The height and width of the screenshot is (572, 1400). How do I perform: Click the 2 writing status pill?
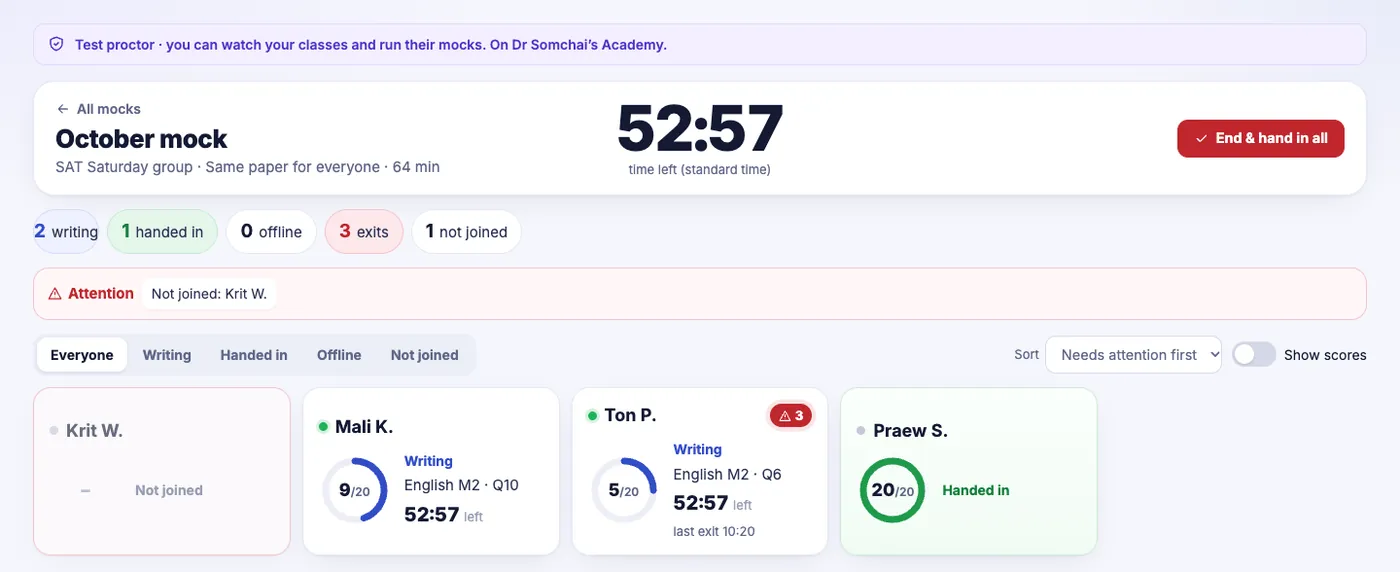pos(66,232)
